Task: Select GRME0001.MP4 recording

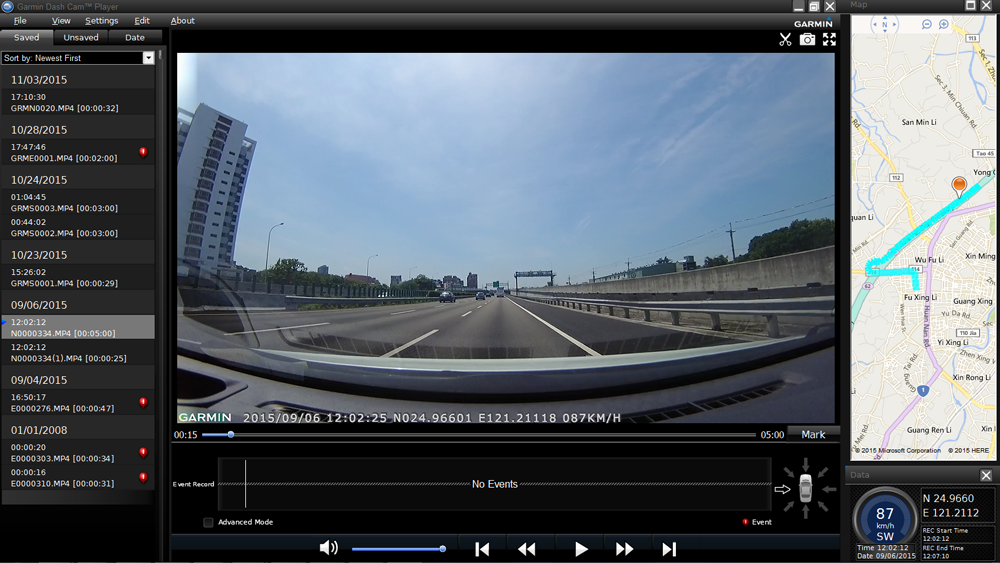Action: 78,152
